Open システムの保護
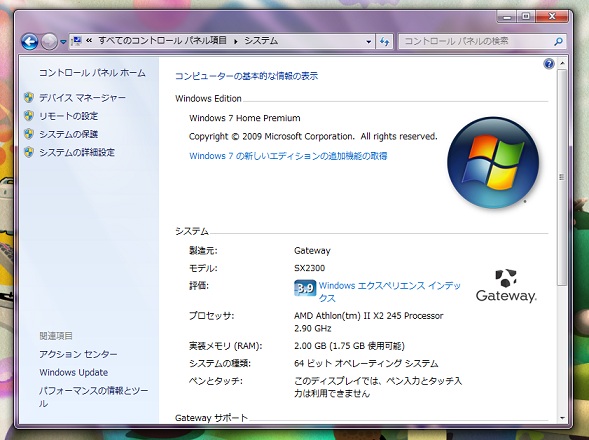This screenshot has width=589, height=440. [x=68, y=134]
